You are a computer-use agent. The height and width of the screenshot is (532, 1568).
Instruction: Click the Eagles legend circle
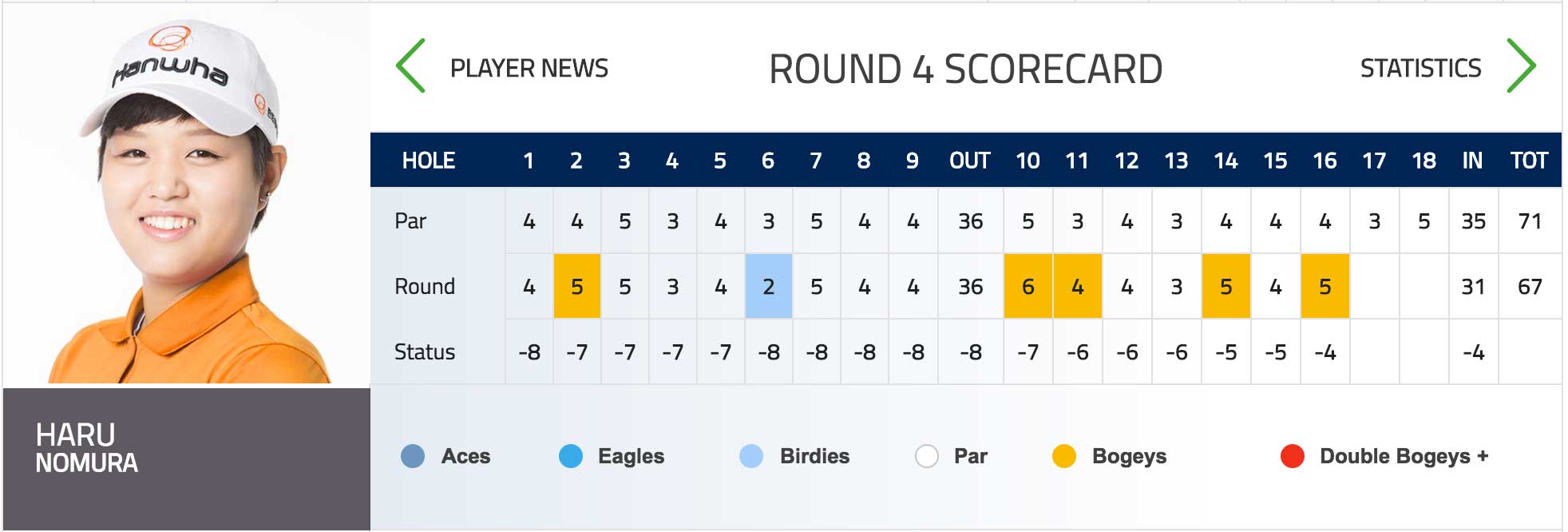(571, 456)
